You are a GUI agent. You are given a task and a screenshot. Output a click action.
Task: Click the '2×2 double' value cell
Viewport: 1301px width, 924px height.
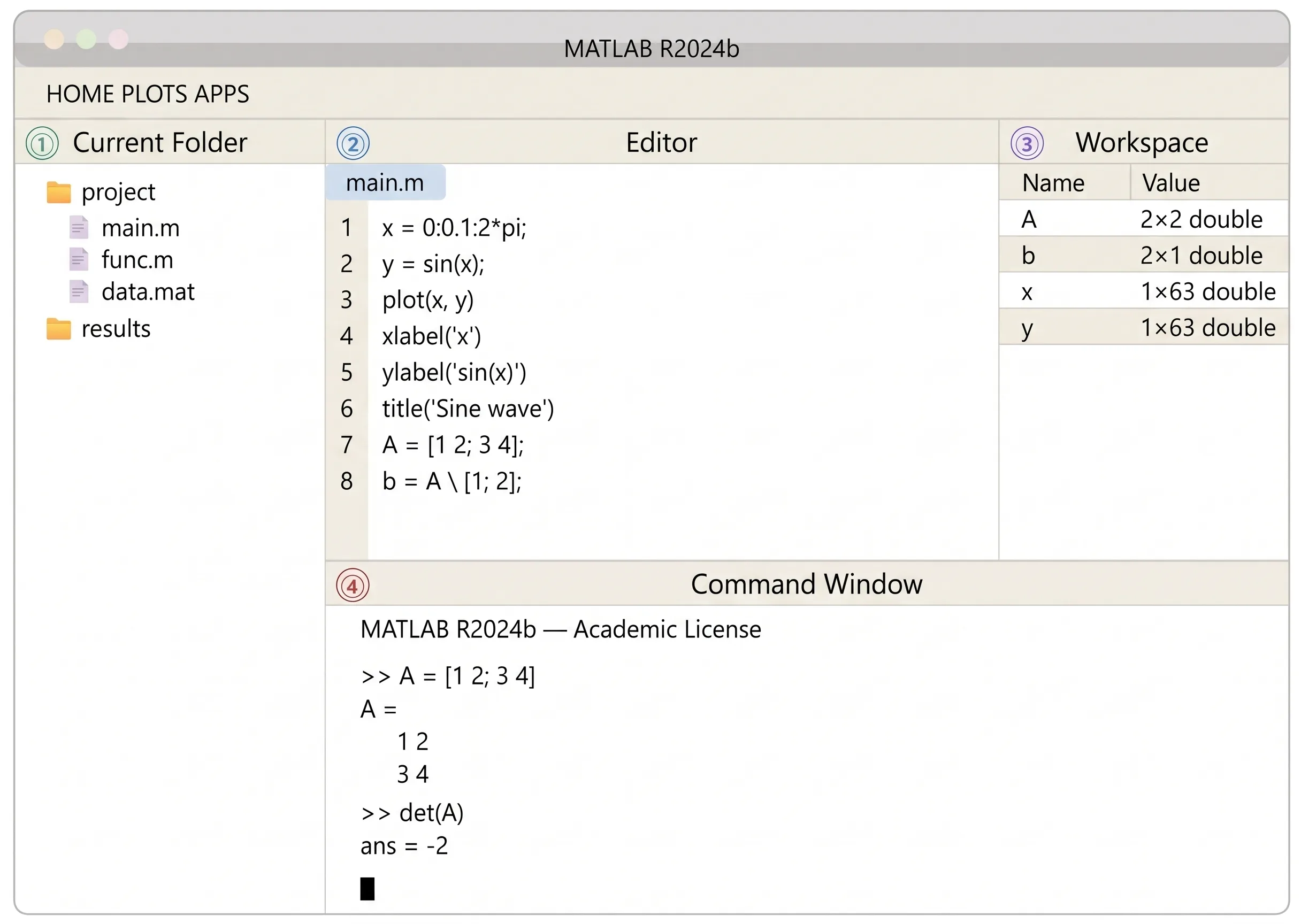coord(1201,219)
